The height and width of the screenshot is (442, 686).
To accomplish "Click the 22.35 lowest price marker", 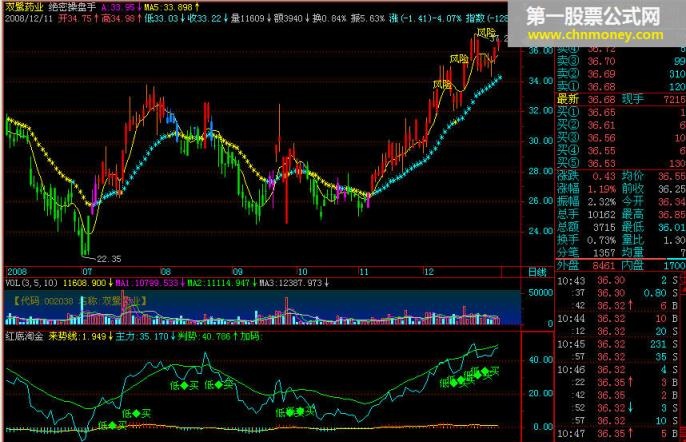I will pos(108,259).
